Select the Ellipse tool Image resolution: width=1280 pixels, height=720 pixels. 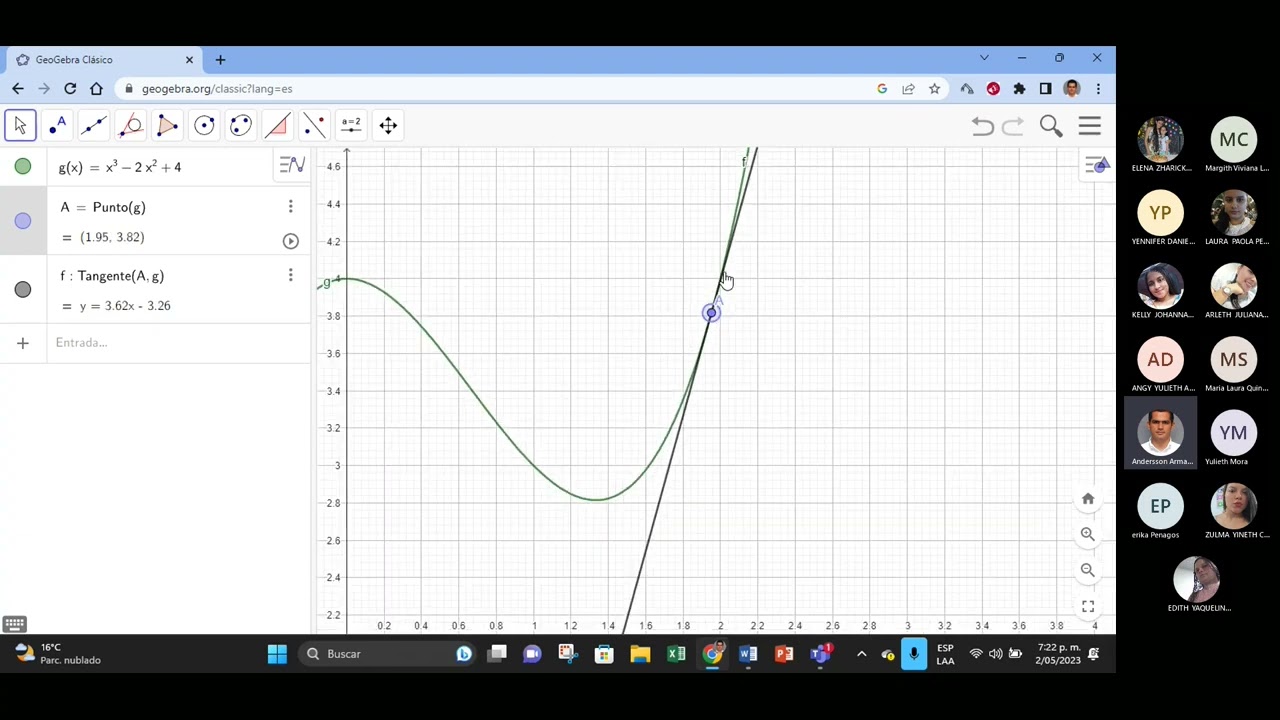241,125
